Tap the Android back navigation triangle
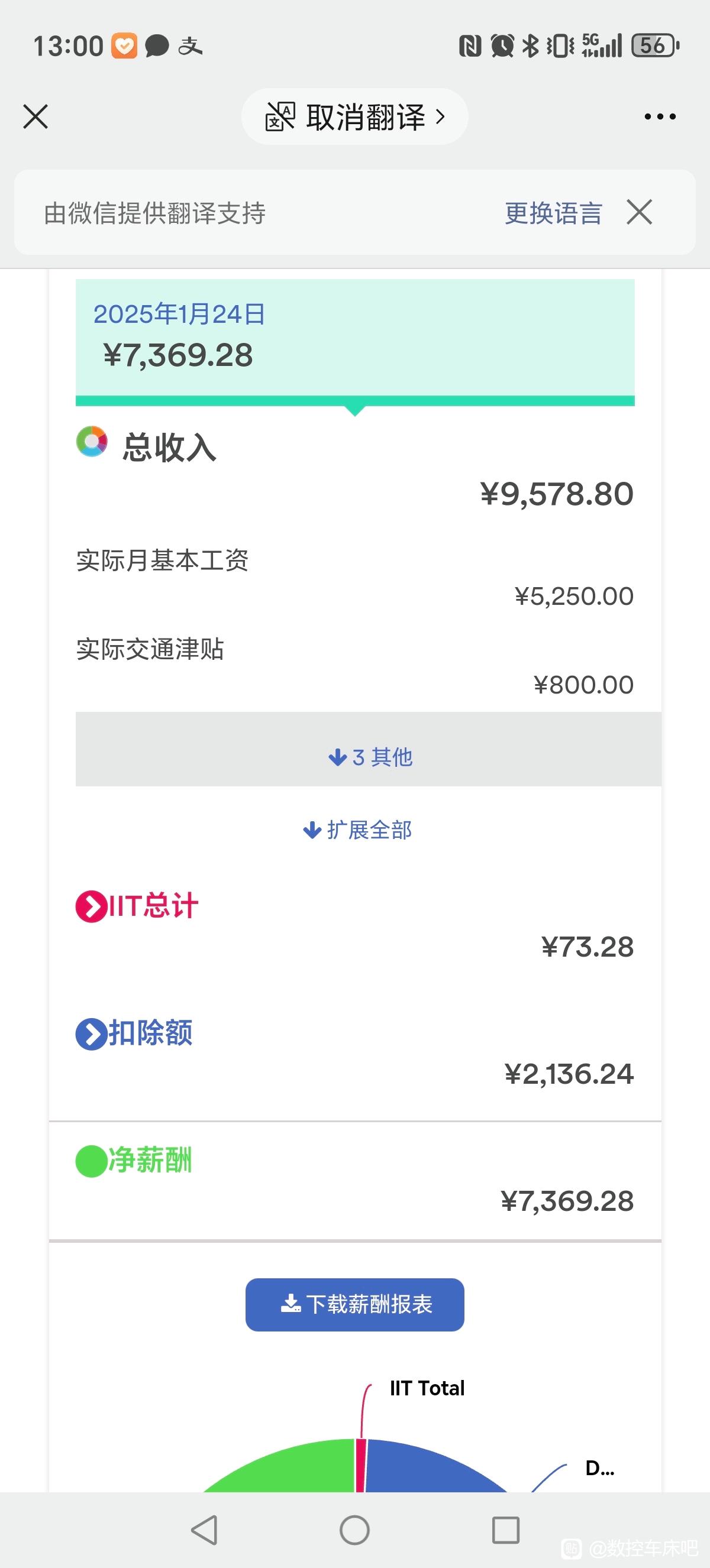 point(205,1530)
